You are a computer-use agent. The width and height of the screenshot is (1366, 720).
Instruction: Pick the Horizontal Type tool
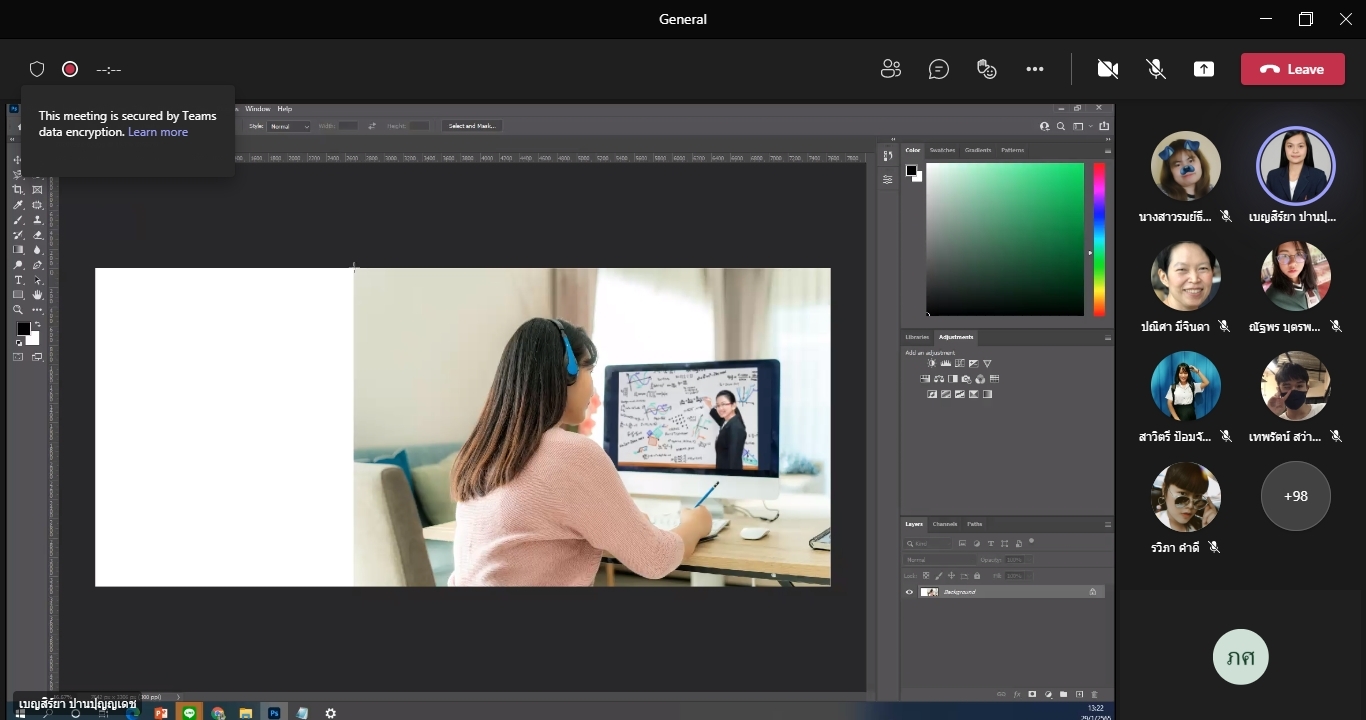[18, 280]
